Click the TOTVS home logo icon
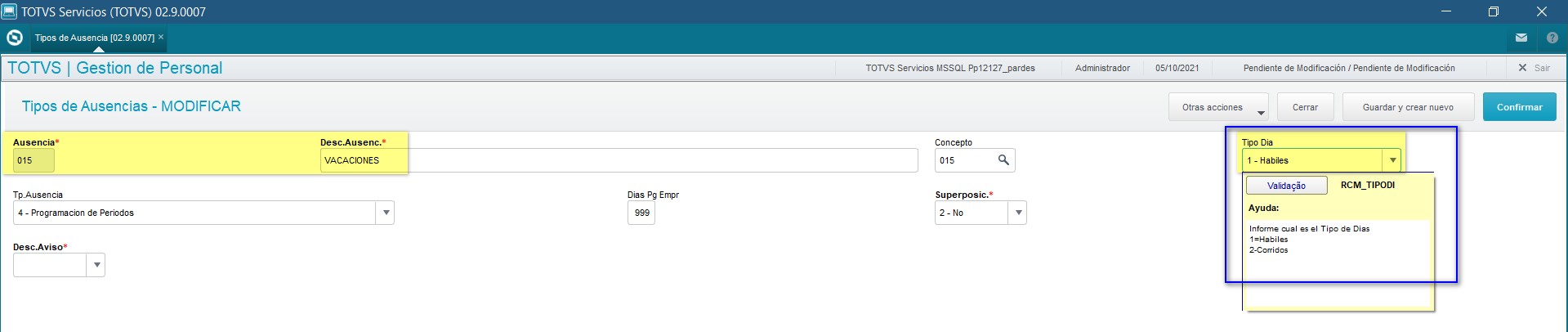Viewport: 1568px width, 332px height. click(x=14, y=38)
